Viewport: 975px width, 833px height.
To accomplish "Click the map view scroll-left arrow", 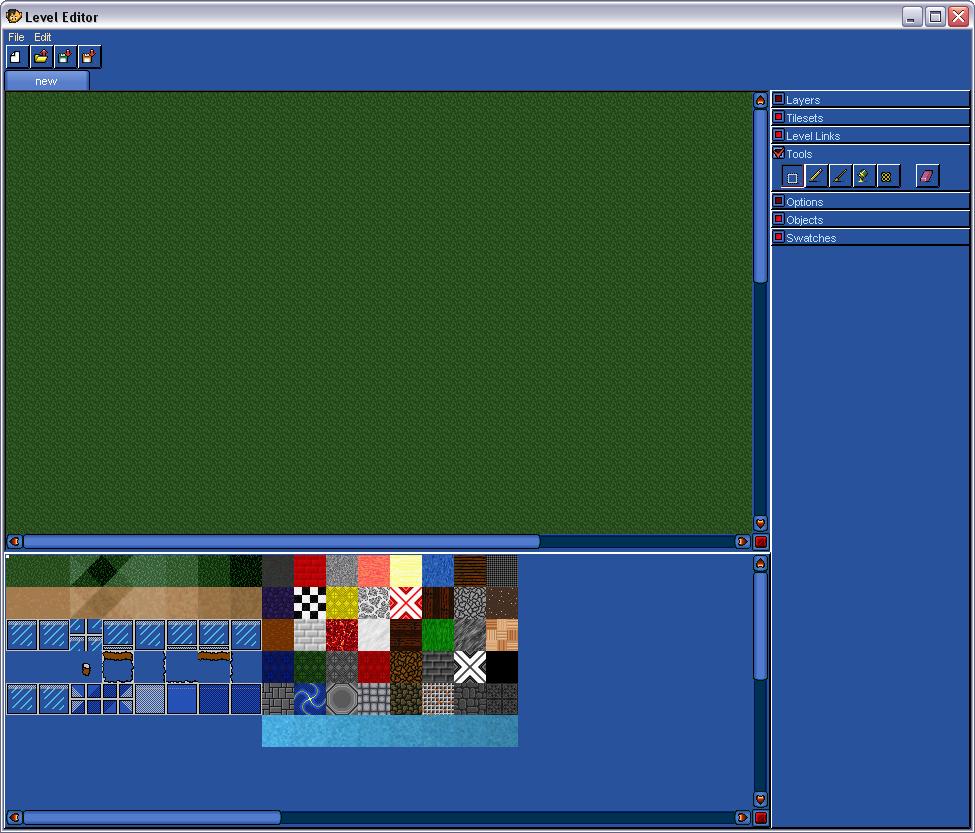I will pyautogui.click(x=15, y=541).
